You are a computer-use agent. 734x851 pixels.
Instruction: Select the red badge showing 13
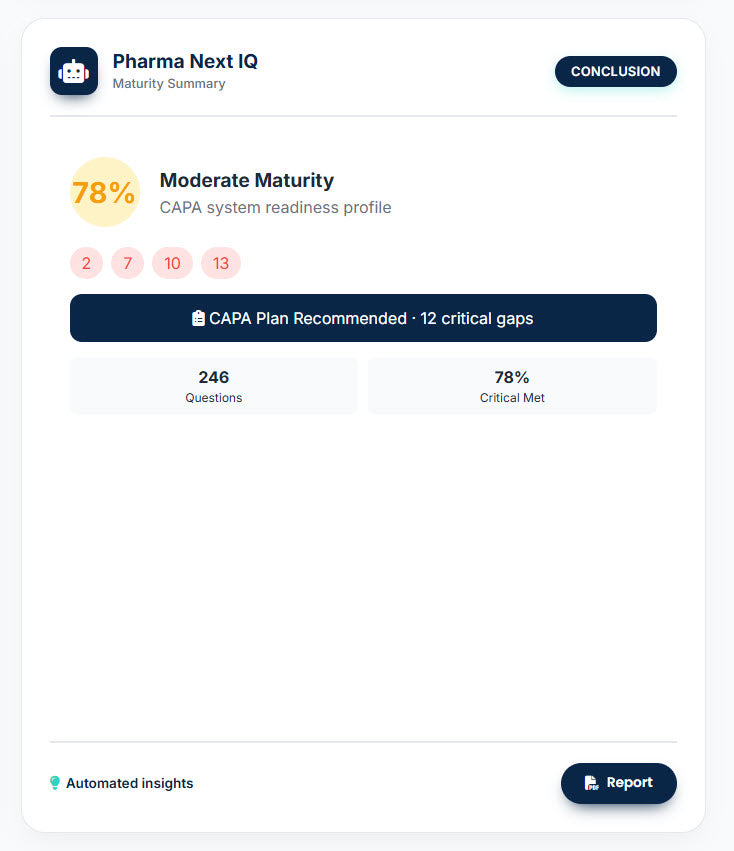[220, 263]
